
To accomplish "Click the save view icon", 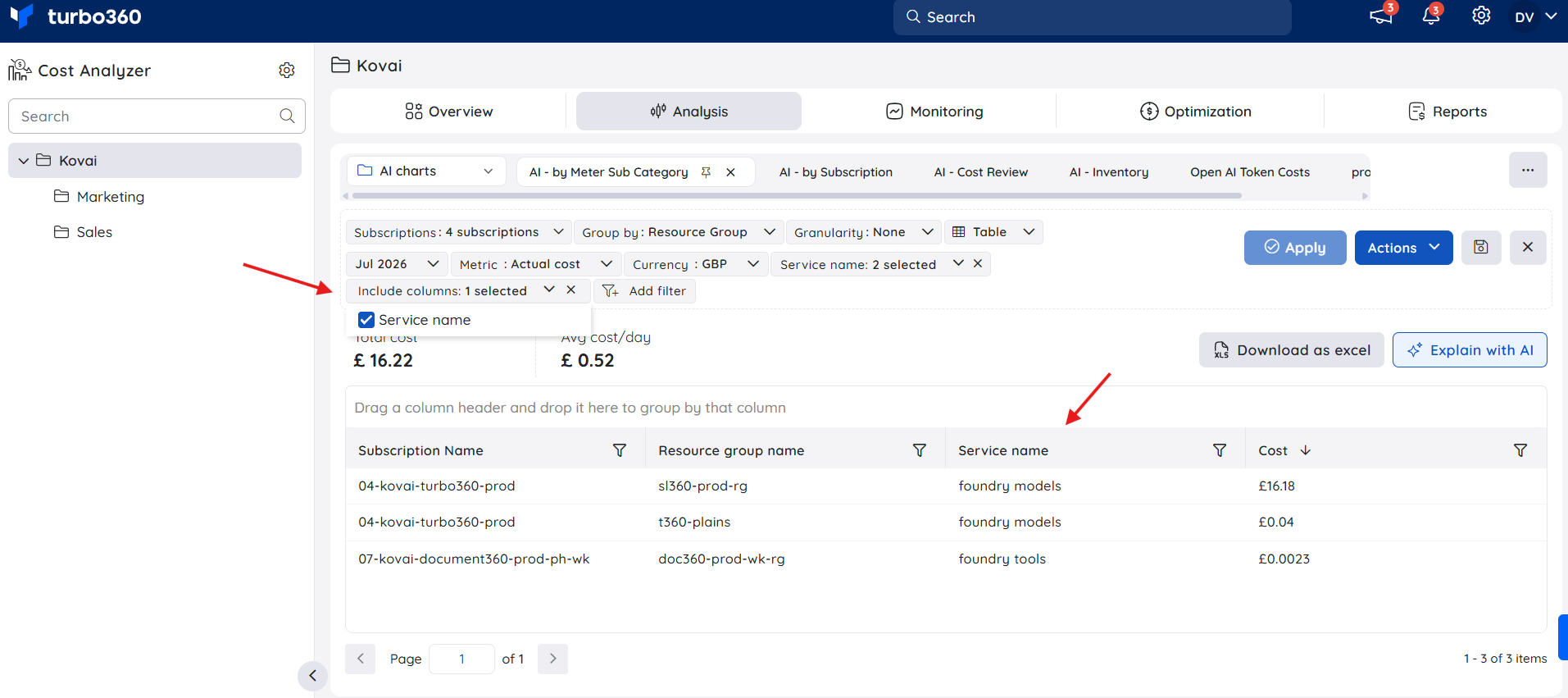I will click(x=1481, y=247).
